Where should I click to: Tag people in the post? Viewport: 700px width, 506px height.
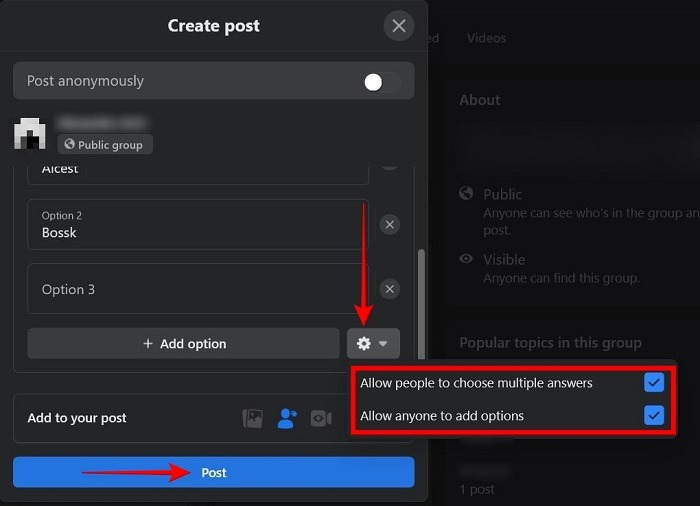coord(287,418)
